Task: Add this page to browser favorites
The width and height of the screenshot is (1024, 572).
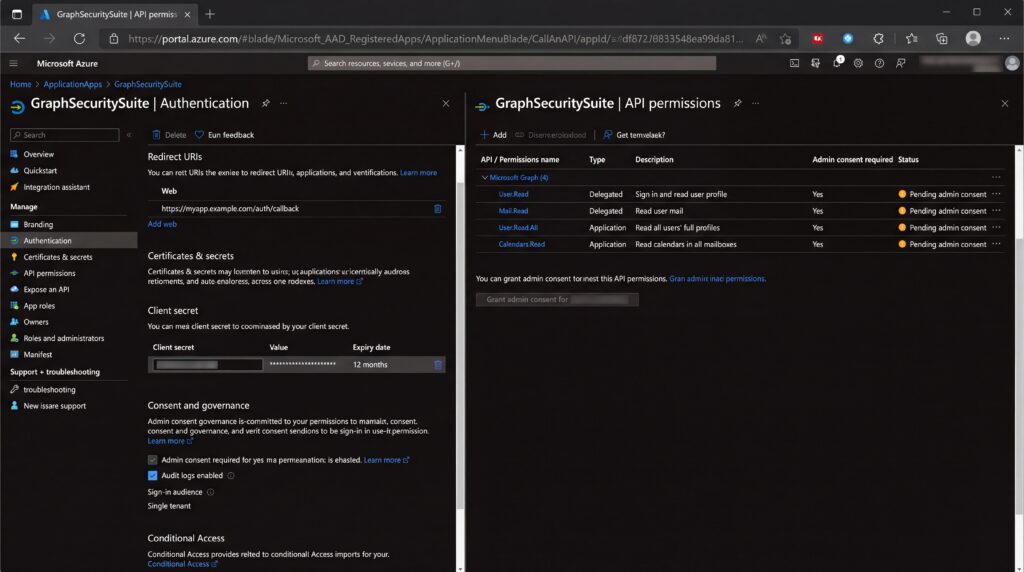Action: tap(786, 39)
